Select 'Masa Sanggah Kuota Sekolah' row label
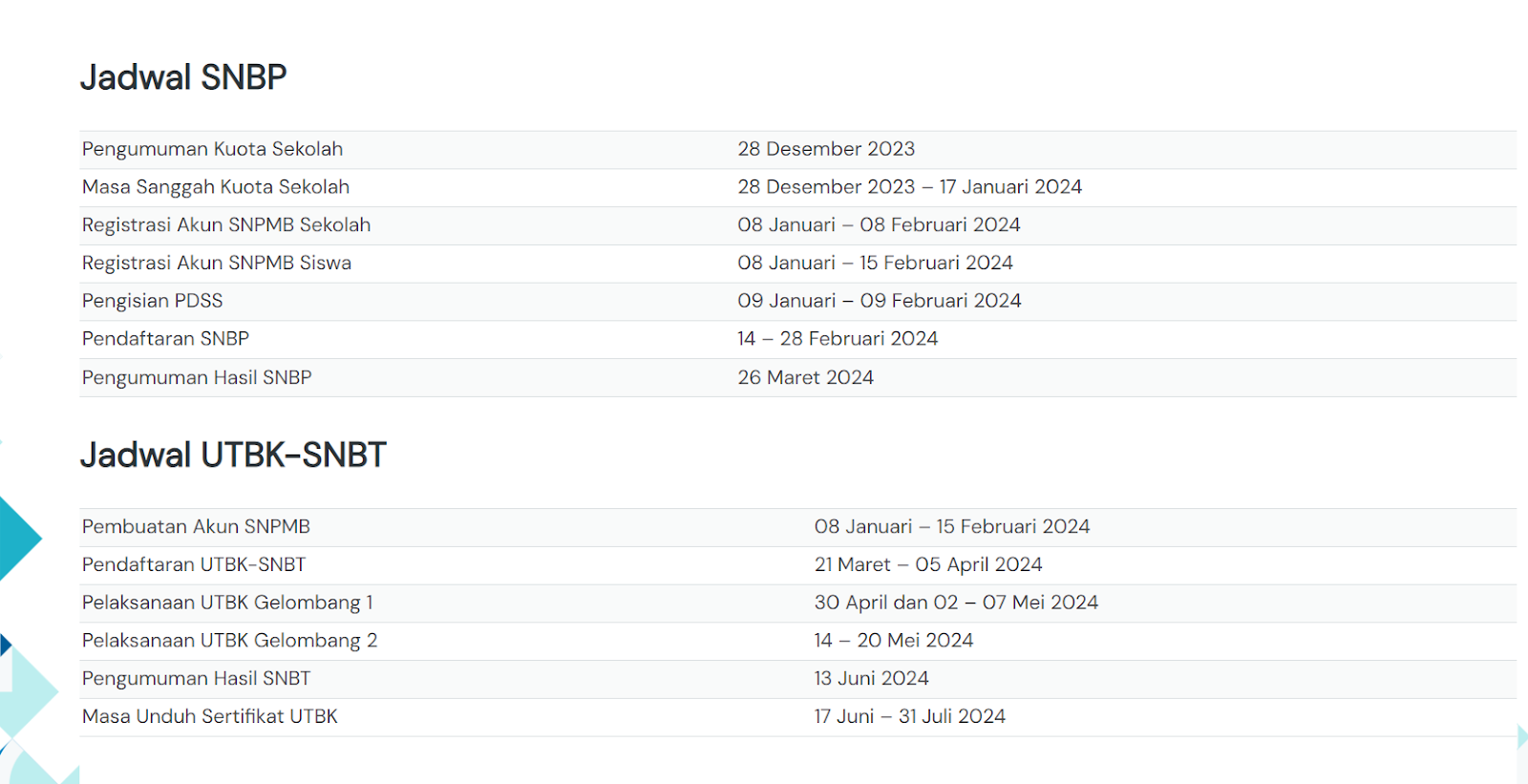The height and width of the screenshot is (784, 1528). (x=216, y=187)
